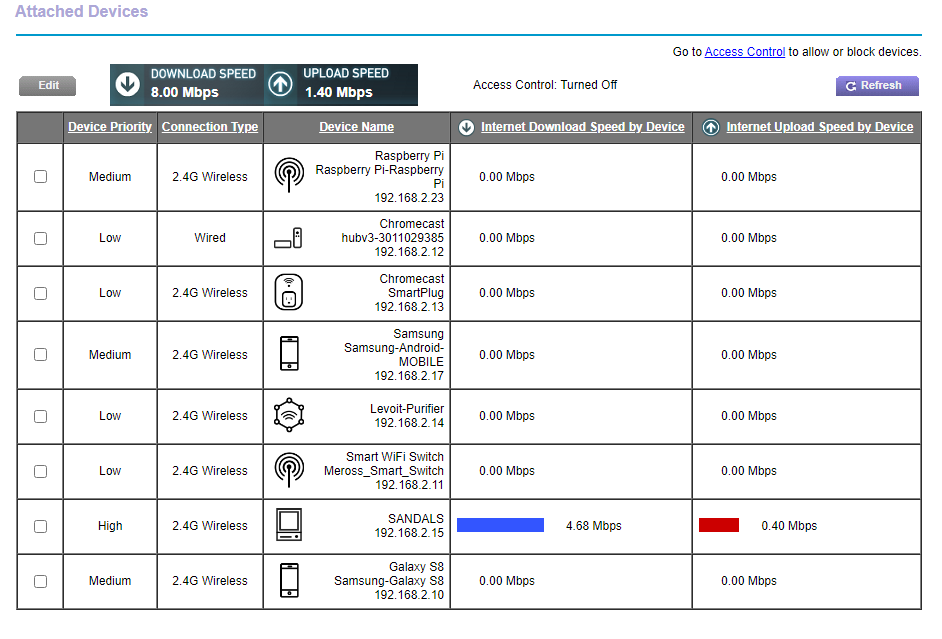Click the blue download speed bar for SANDALS
Screen dimensions: 942x639
point(500,524)
